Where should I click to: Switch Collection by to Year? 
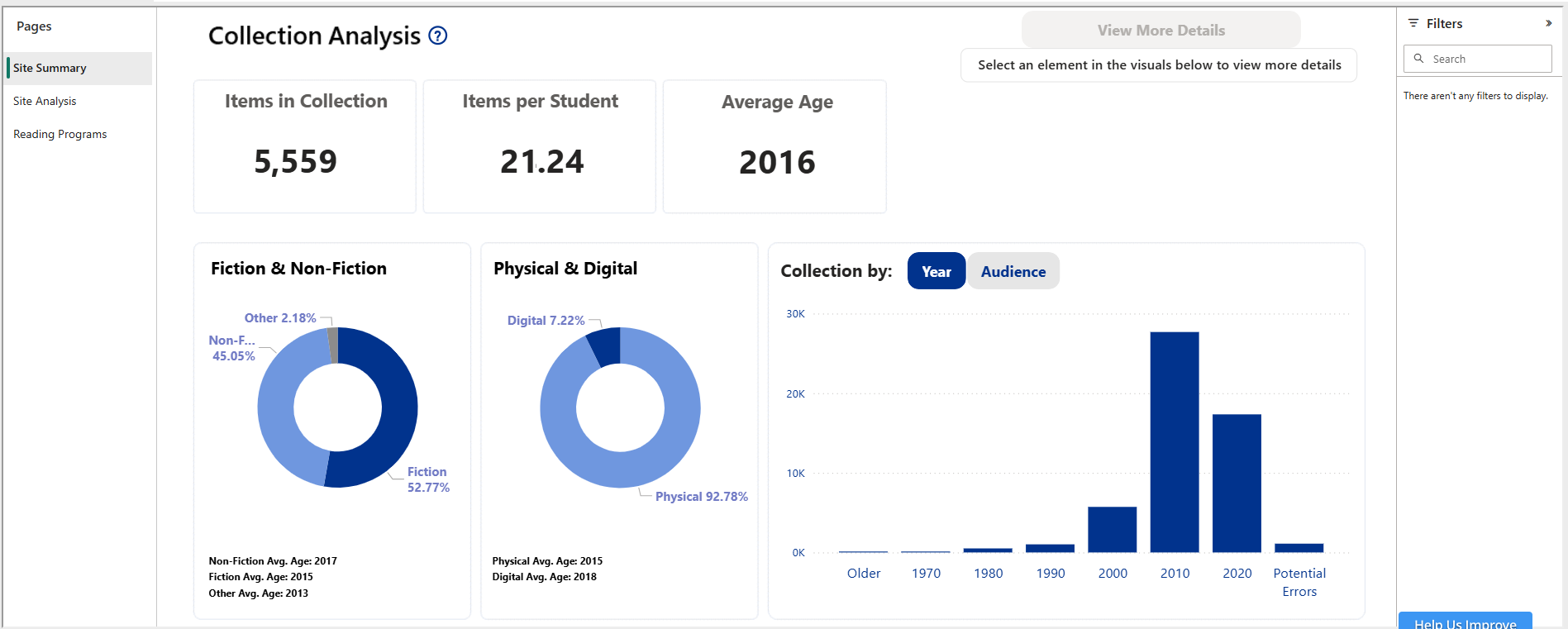click(x=936, y=271)
